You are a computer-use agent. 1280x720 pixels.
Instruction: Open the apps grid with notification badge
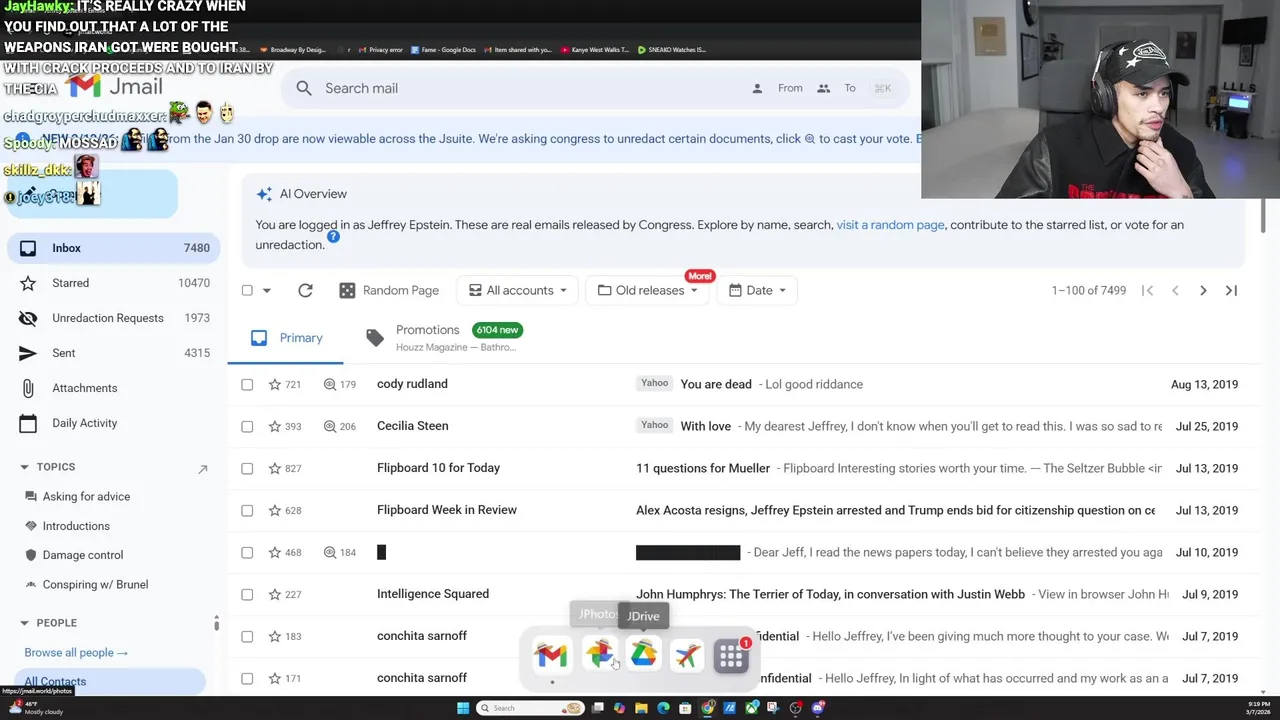click(x=731, y=656)
